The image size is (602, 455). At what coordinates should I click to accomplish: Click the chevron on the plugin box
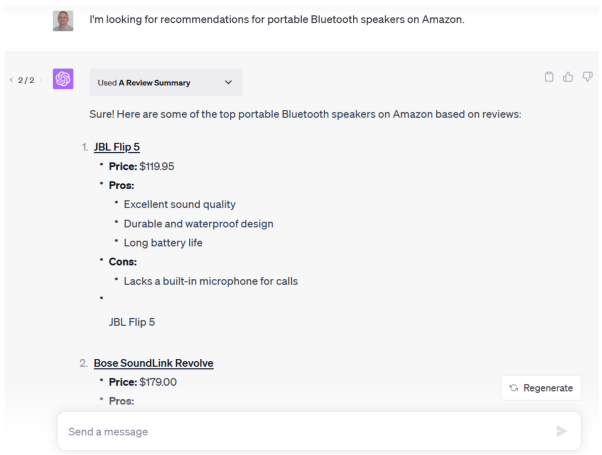228,82
